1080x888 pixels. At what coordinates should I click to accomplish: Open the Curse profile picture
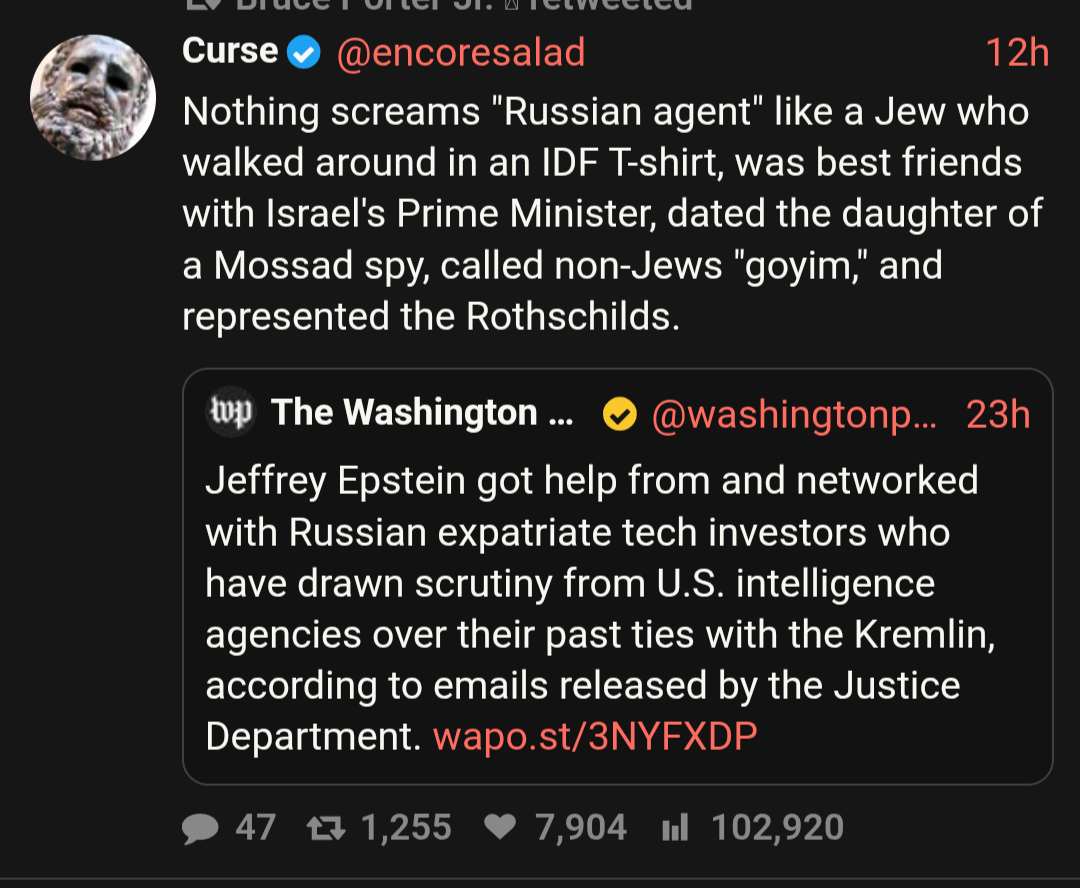pyautogui.click(x=94, y=97)
